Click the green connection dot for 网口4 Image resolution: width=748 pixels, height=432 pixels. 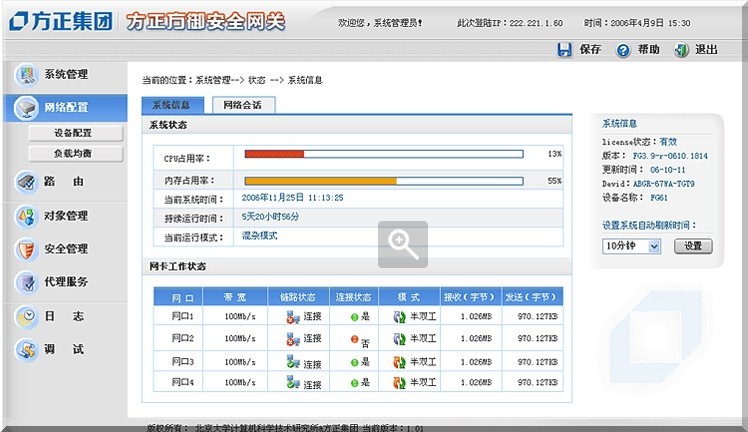pyautogui.click(x=354, y=383)
